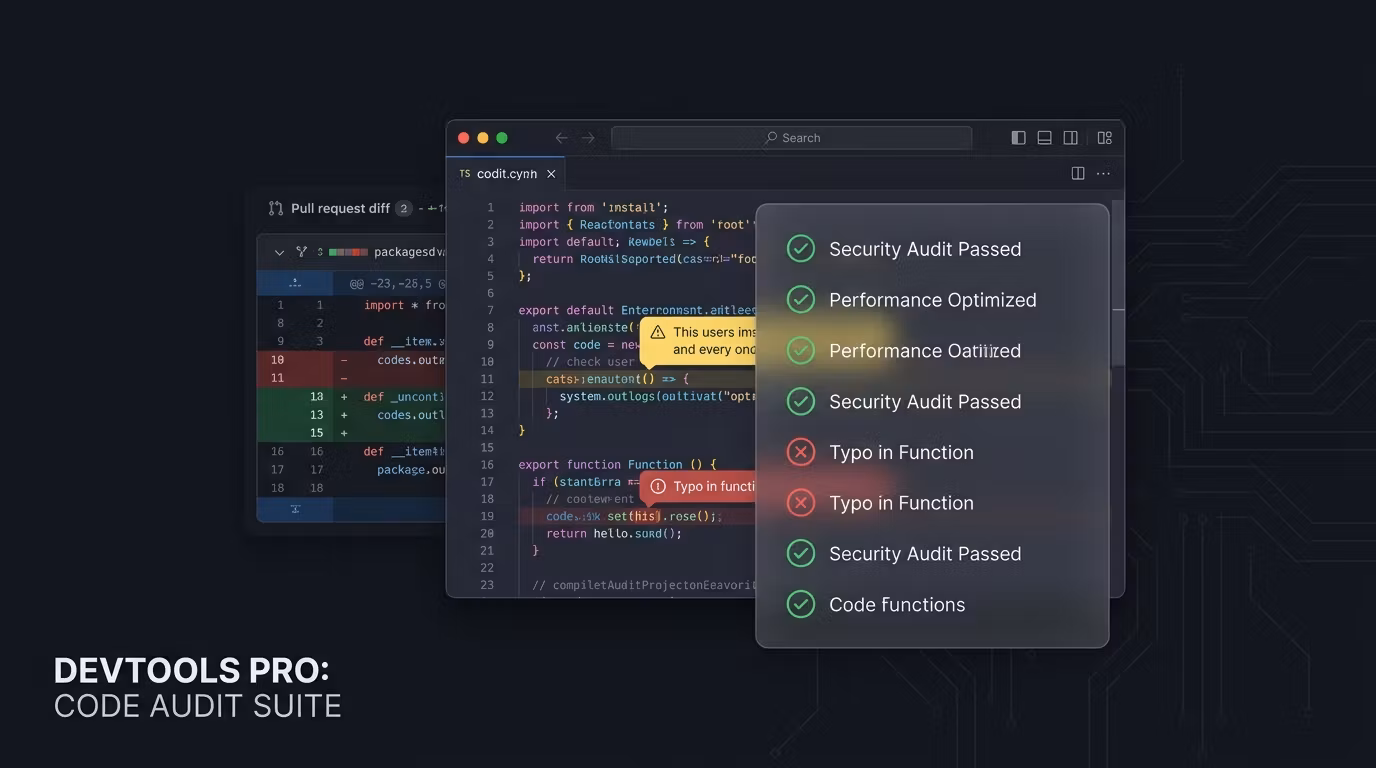This screenshot has width=1376, height=768.
Task: Toggle the bottom panel layout icon
Action: 1044,138
